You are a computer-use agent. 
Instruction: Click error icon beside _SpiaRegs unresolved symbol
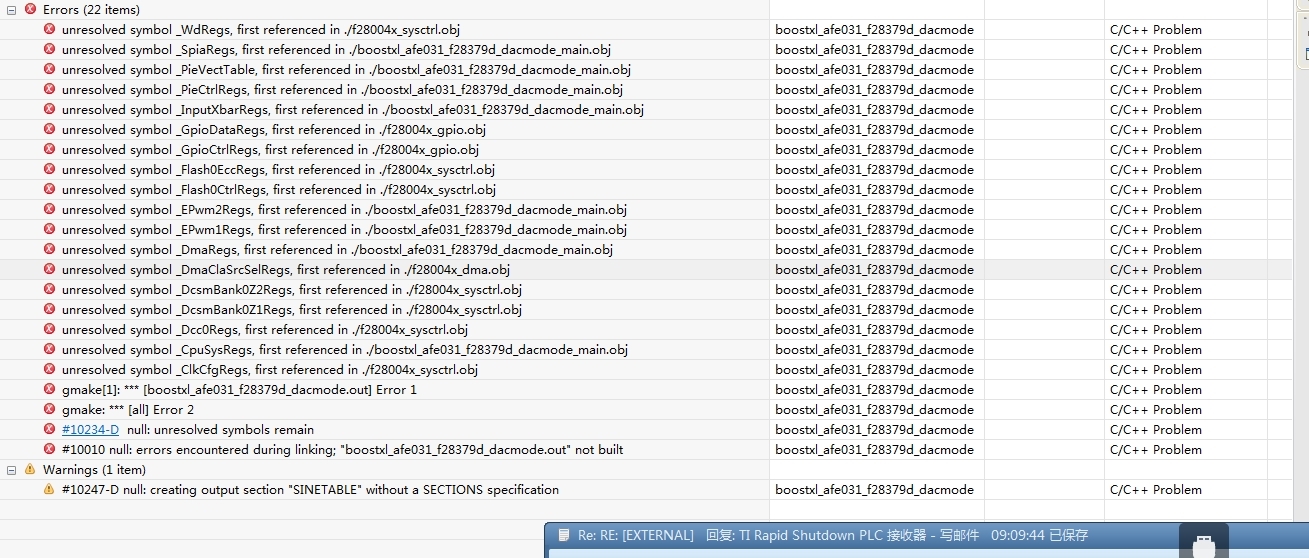coord(49,49)
